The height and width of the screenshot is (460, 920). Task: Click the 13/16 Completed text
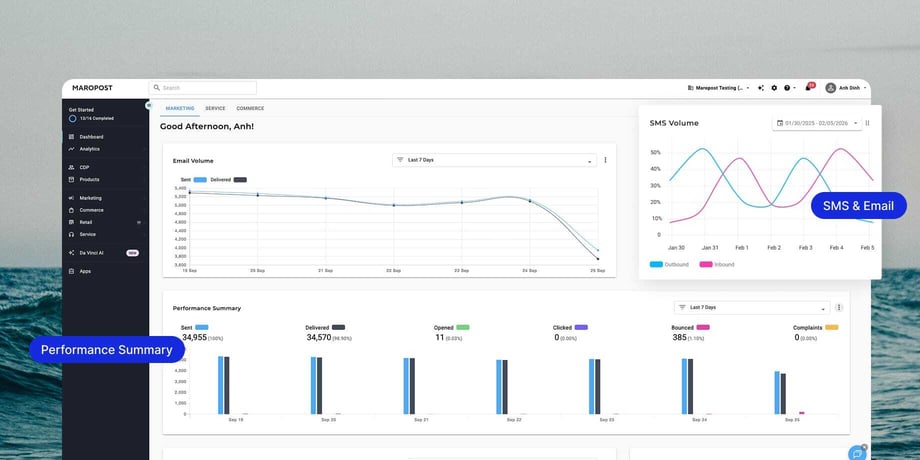pos(97,119)
